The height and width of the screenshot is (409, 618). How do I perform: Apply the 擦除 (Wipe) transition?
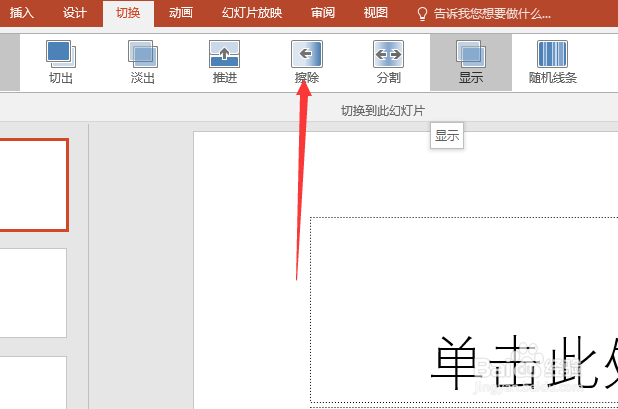click(307, 62)
